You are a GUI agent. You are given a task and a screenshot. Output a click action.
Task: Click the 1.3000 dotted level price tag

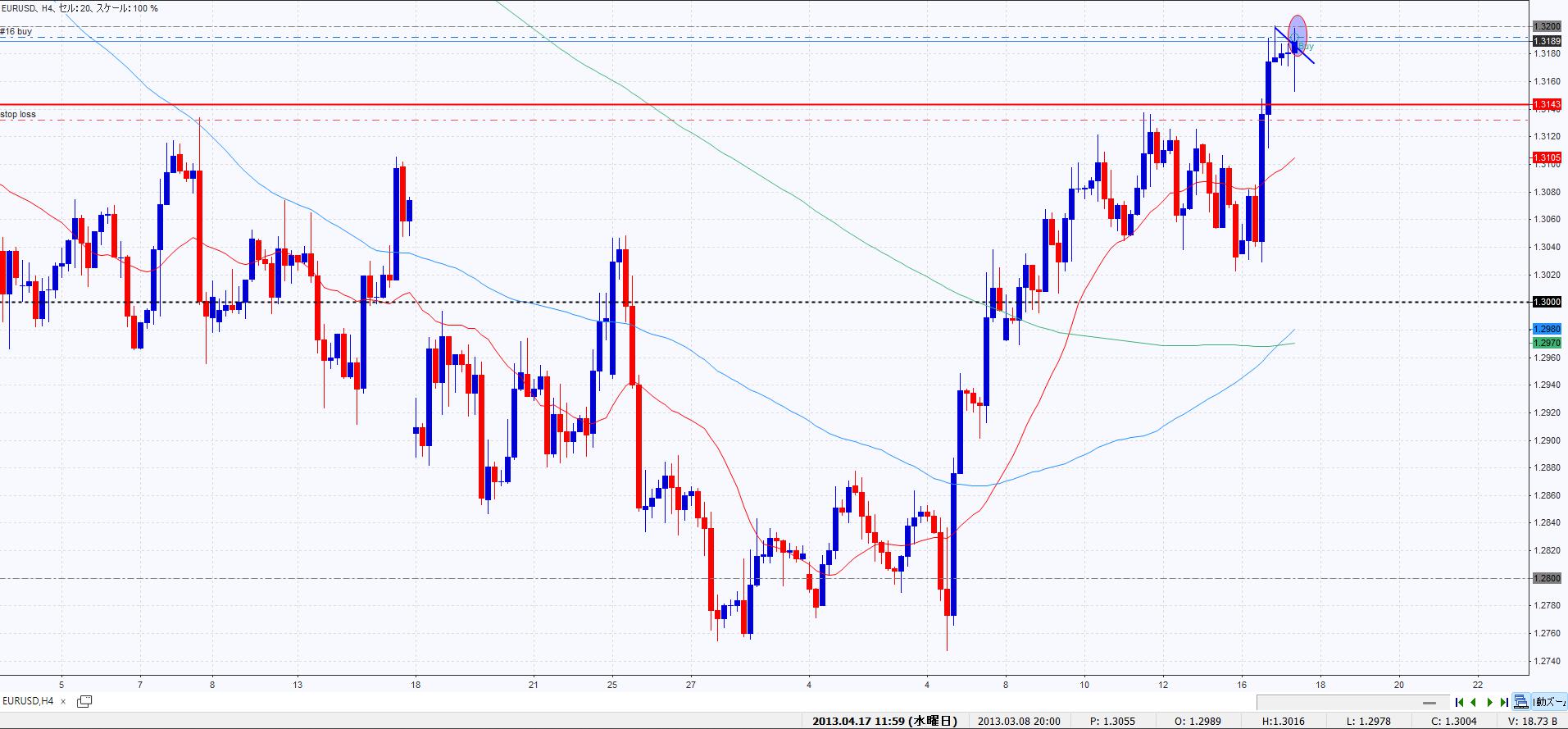pos(1547,302)
